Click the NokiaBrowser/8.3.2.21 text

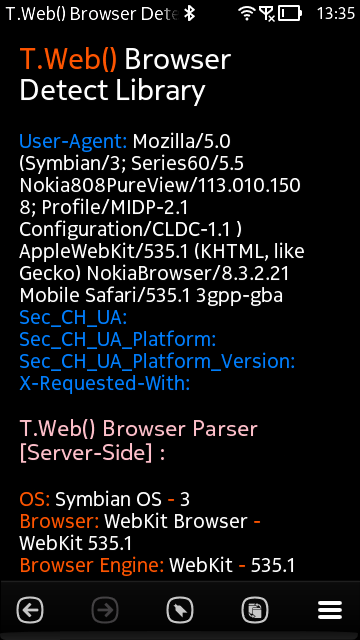[188, 274]
